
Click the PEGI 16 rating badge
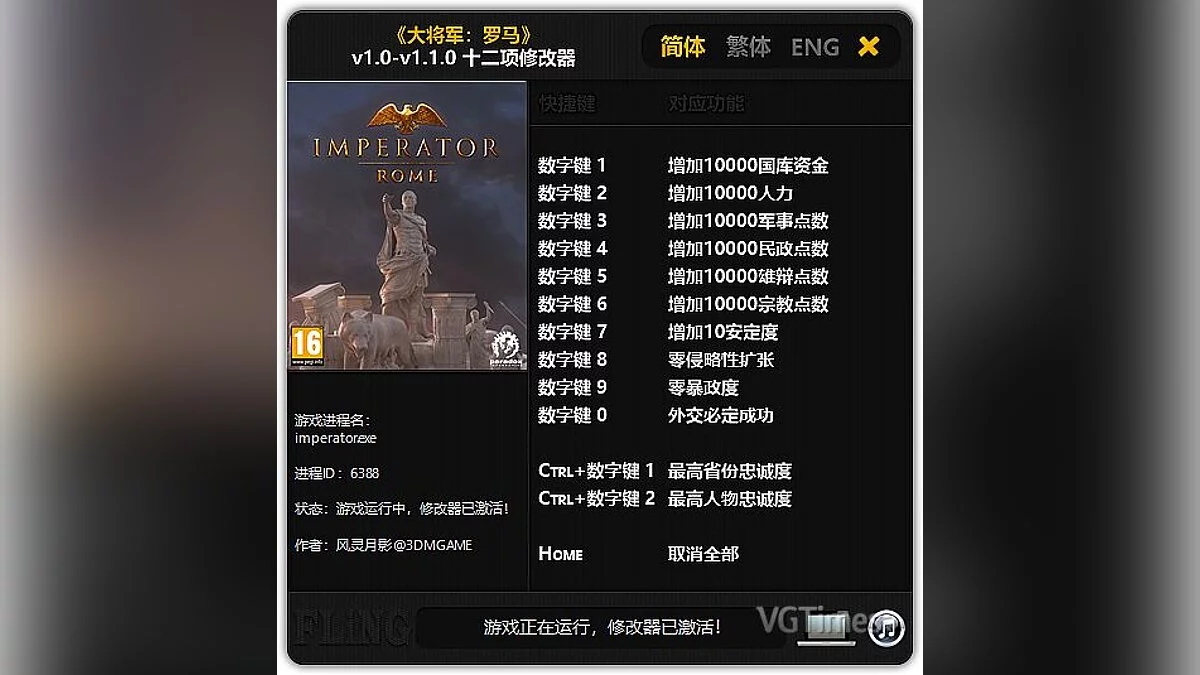point(306,346)
